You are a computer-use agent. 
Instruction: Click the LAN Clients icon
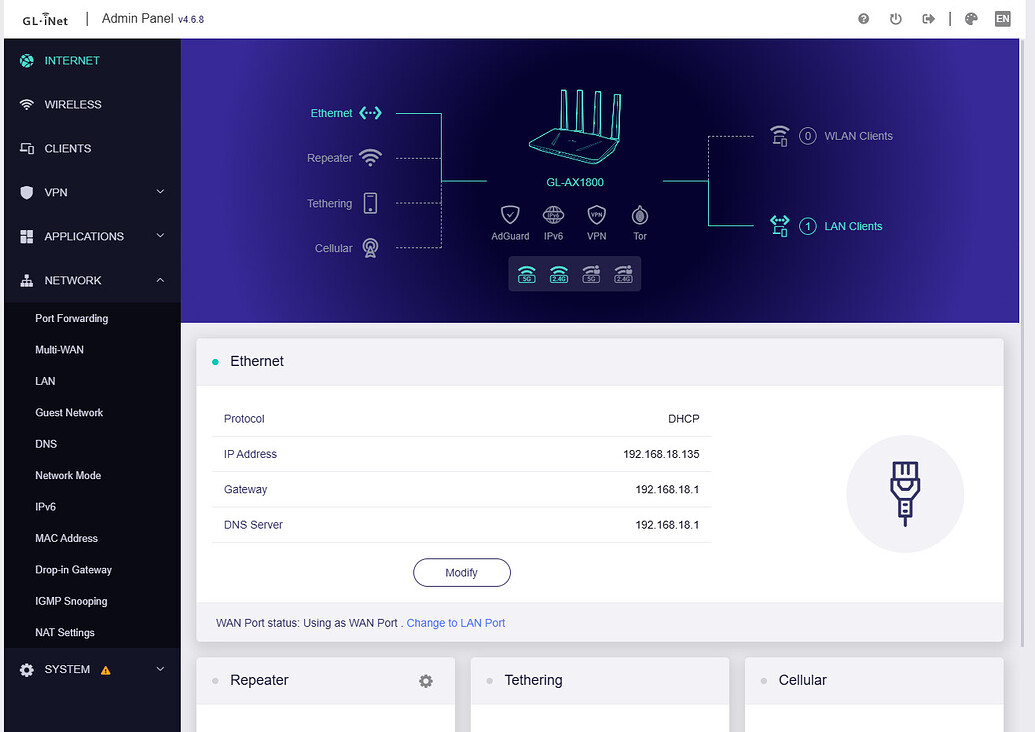point(780,226)
